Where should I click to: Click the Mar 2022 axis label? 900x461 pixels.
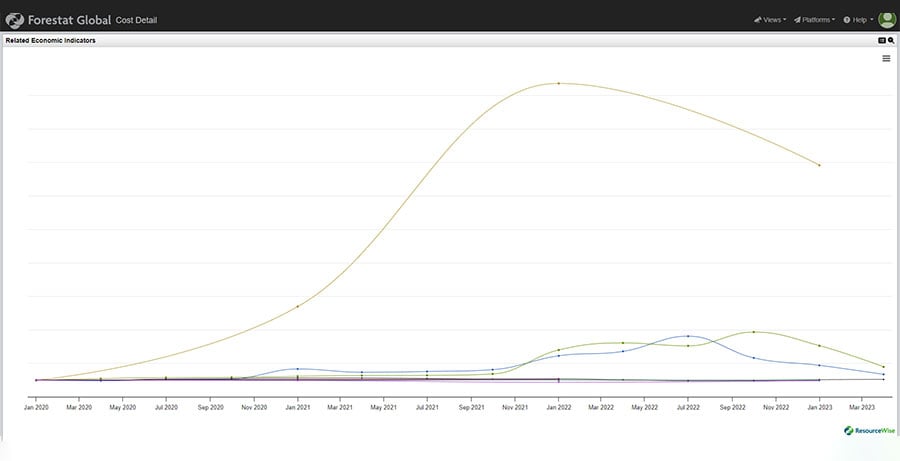pos(601,407)
